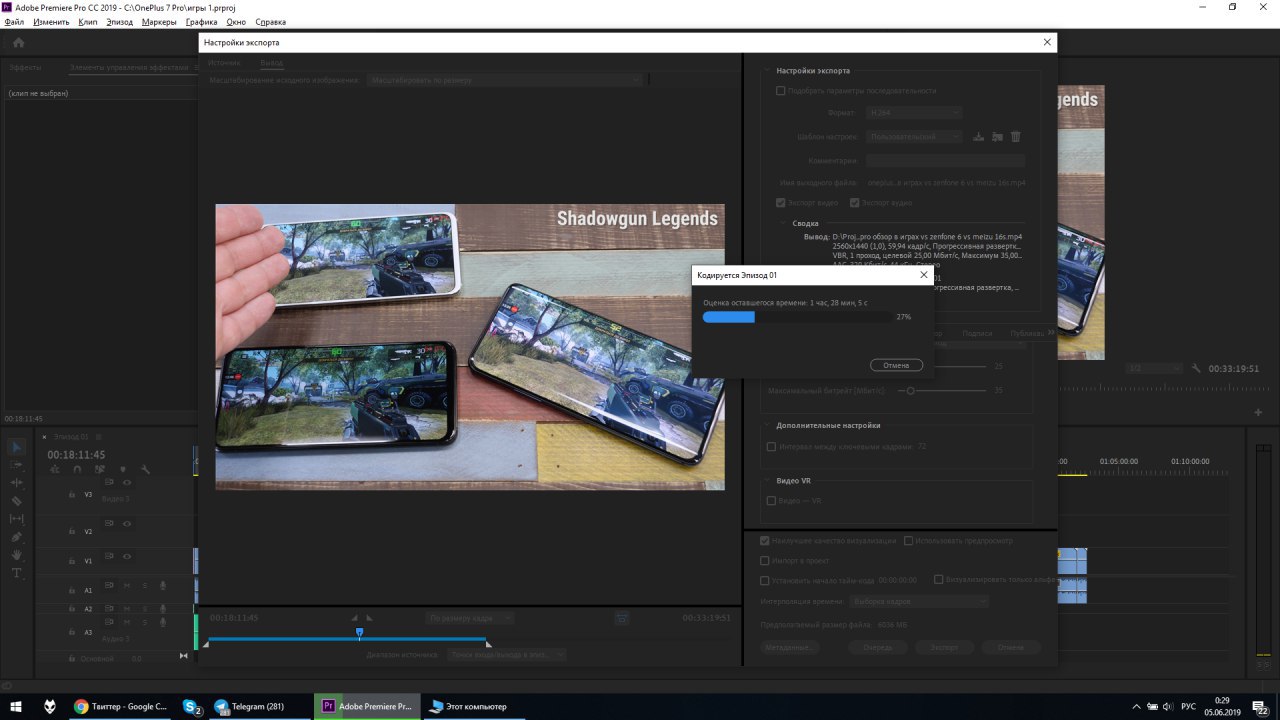Select the Type tool
Viewport: 1280px width, 720px height.
[x=17, y=573]
